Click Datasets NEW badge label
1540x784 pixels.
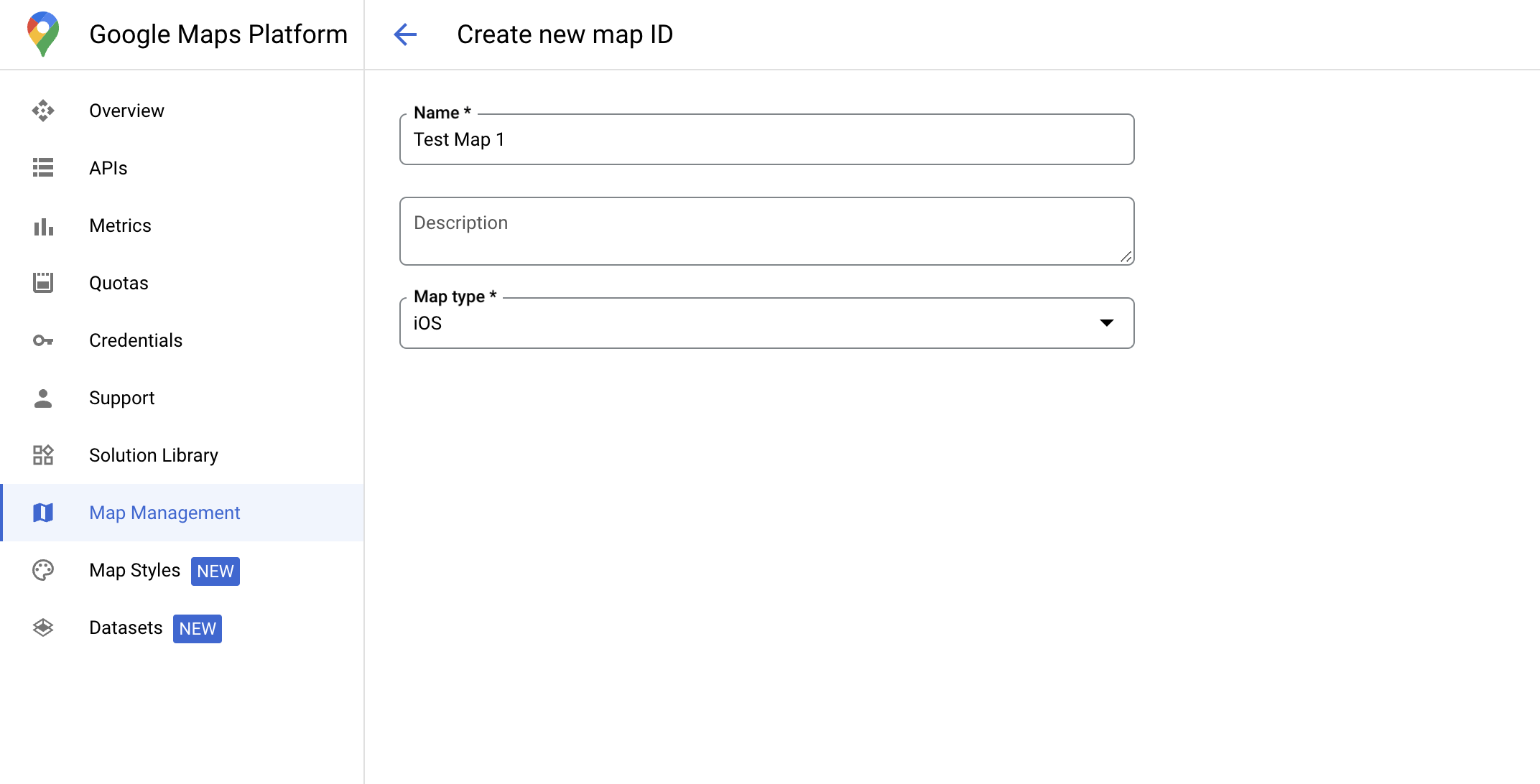(x=197, y=628)
